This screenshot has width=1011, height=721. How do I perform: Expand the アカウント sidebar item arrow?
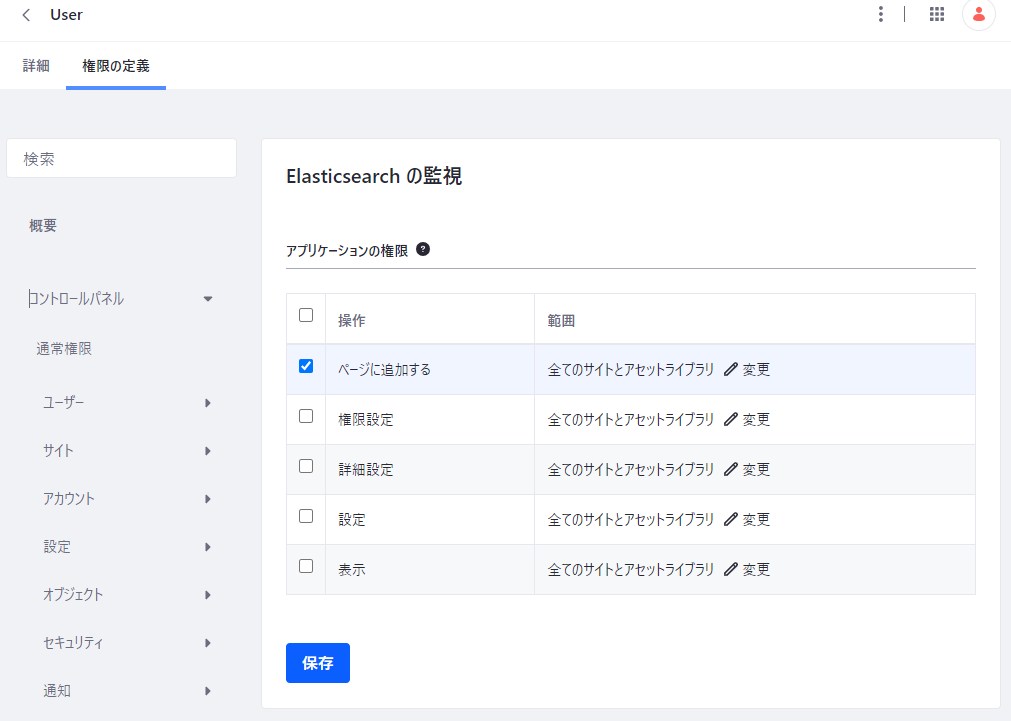(208, 499)
